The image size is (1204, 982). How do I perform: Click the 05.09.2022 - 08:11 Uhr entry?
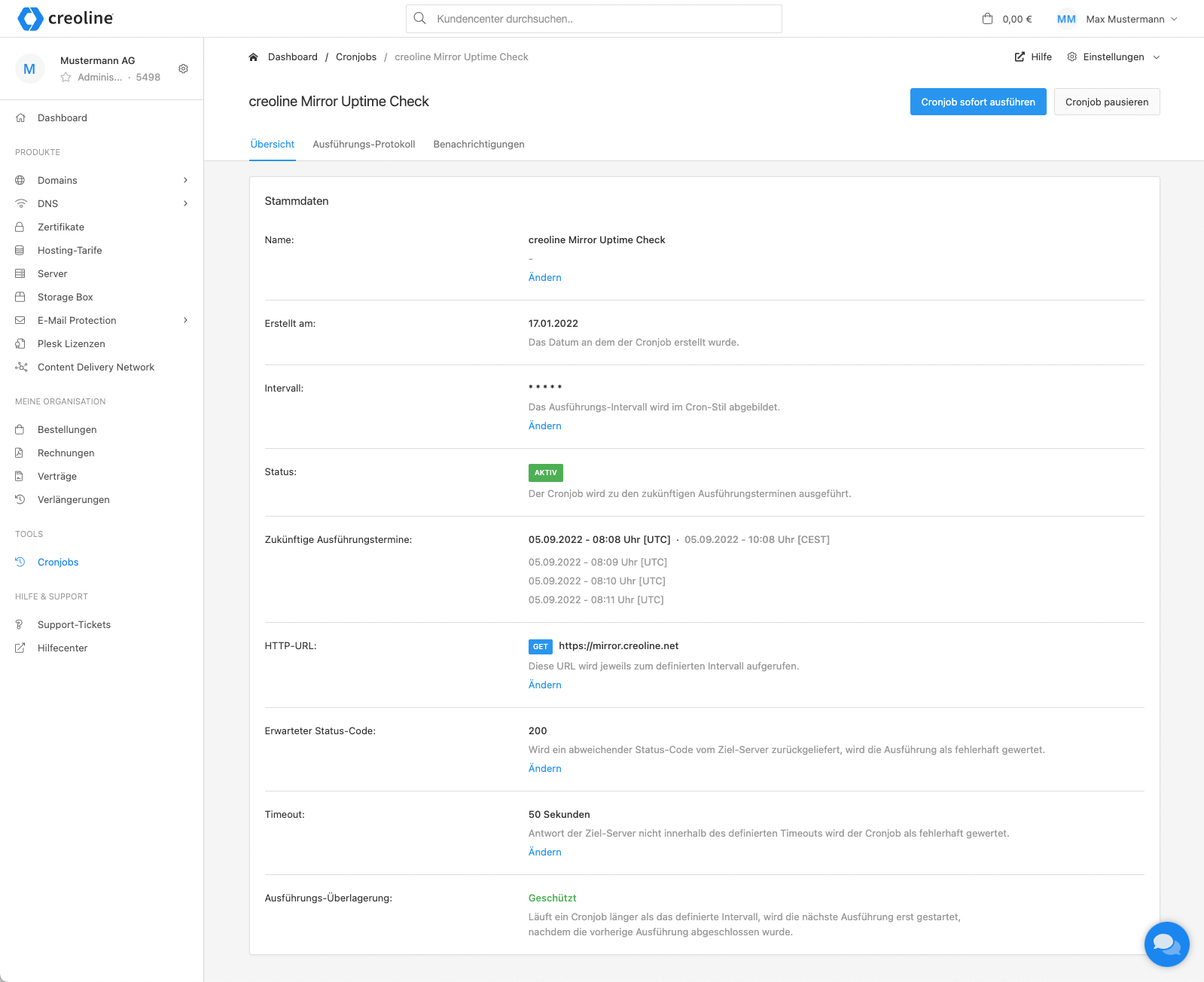(x=596, y=600)
